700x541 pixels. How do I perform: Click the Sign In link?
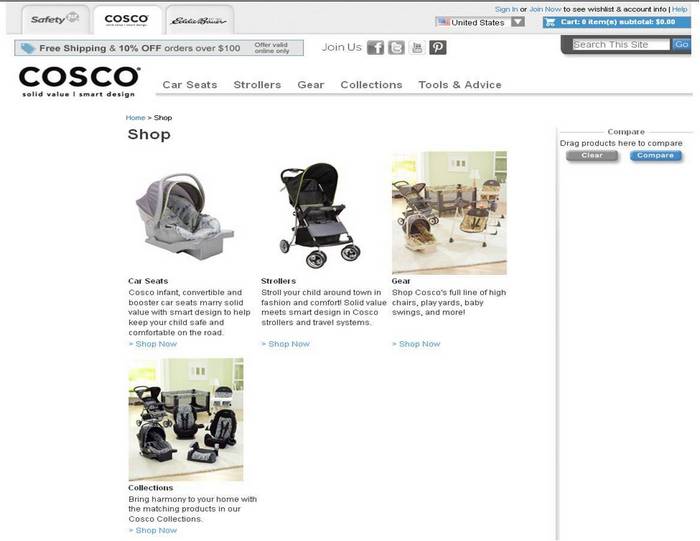506,9
